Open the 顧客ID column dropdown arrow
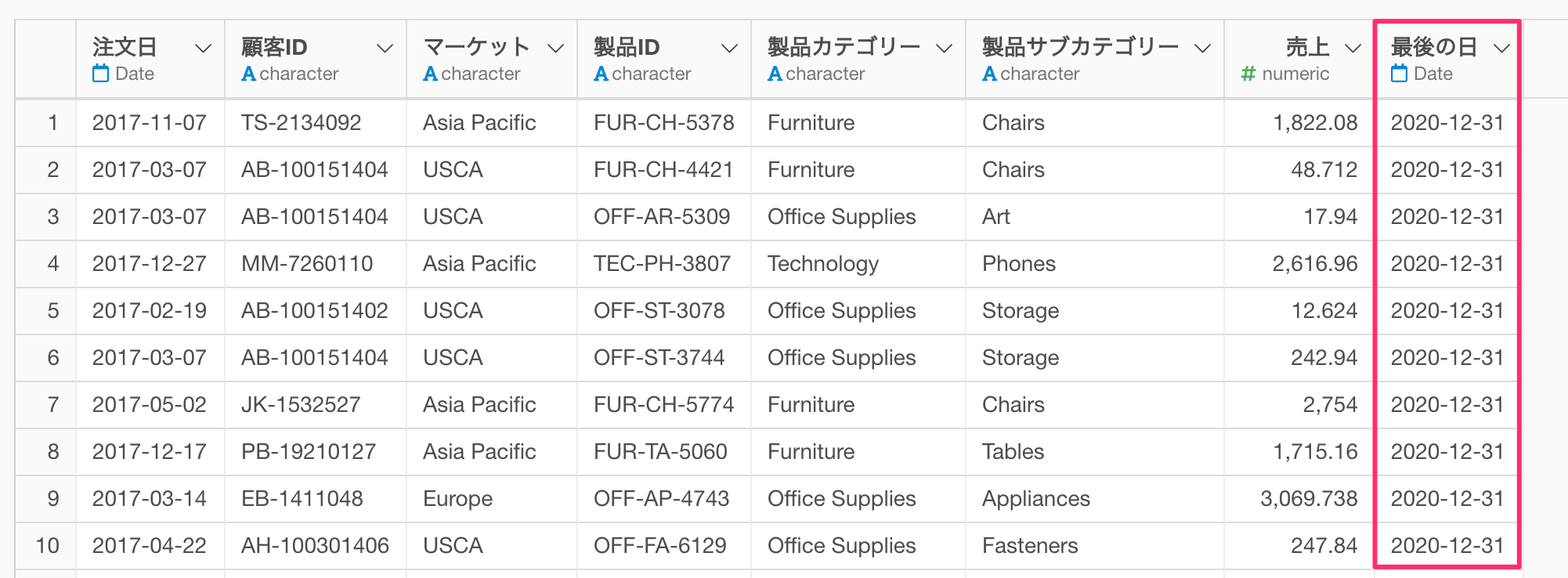Screen dimensions: 1568x578 [x=385, y=49]
